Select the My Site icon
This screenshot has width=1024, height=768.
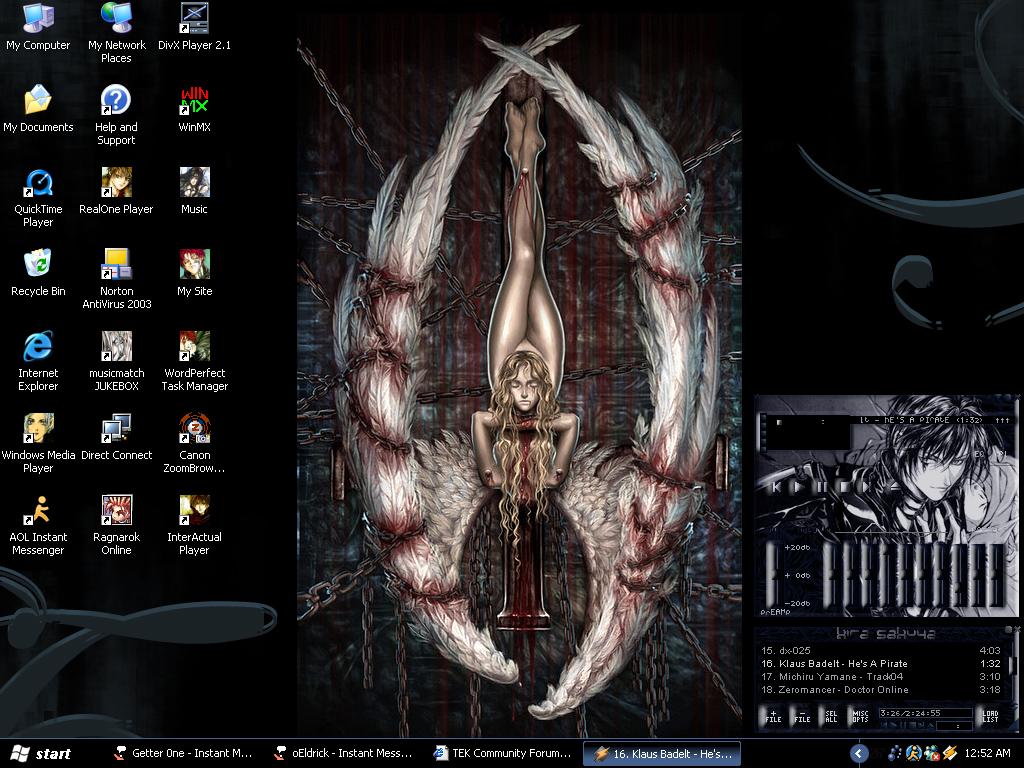pos(194,272)
